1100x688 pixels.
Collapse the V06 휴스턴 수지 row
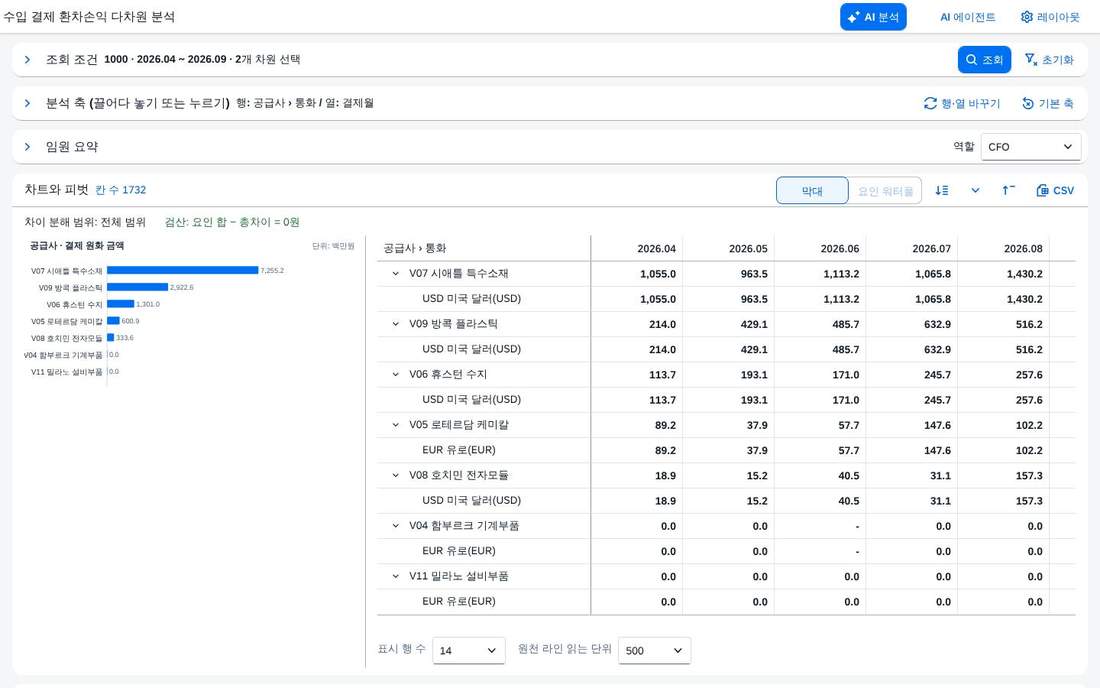pos(396,375)
